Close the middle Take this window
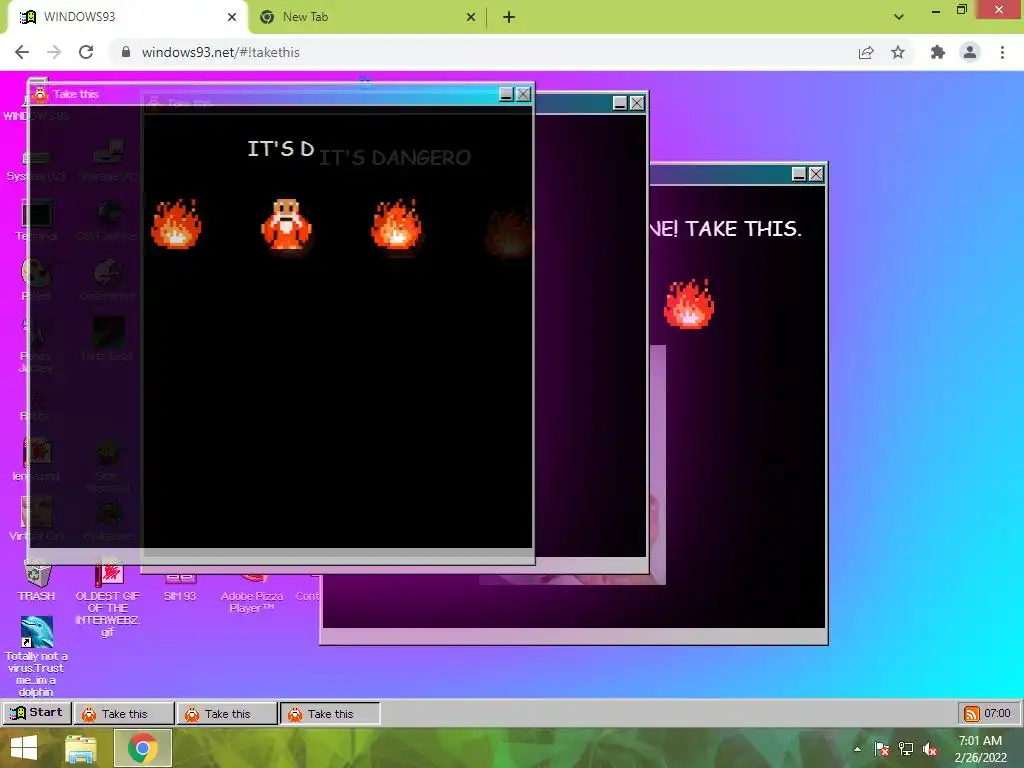Screen dimensions: 1024x768 (x=637, y=103)
